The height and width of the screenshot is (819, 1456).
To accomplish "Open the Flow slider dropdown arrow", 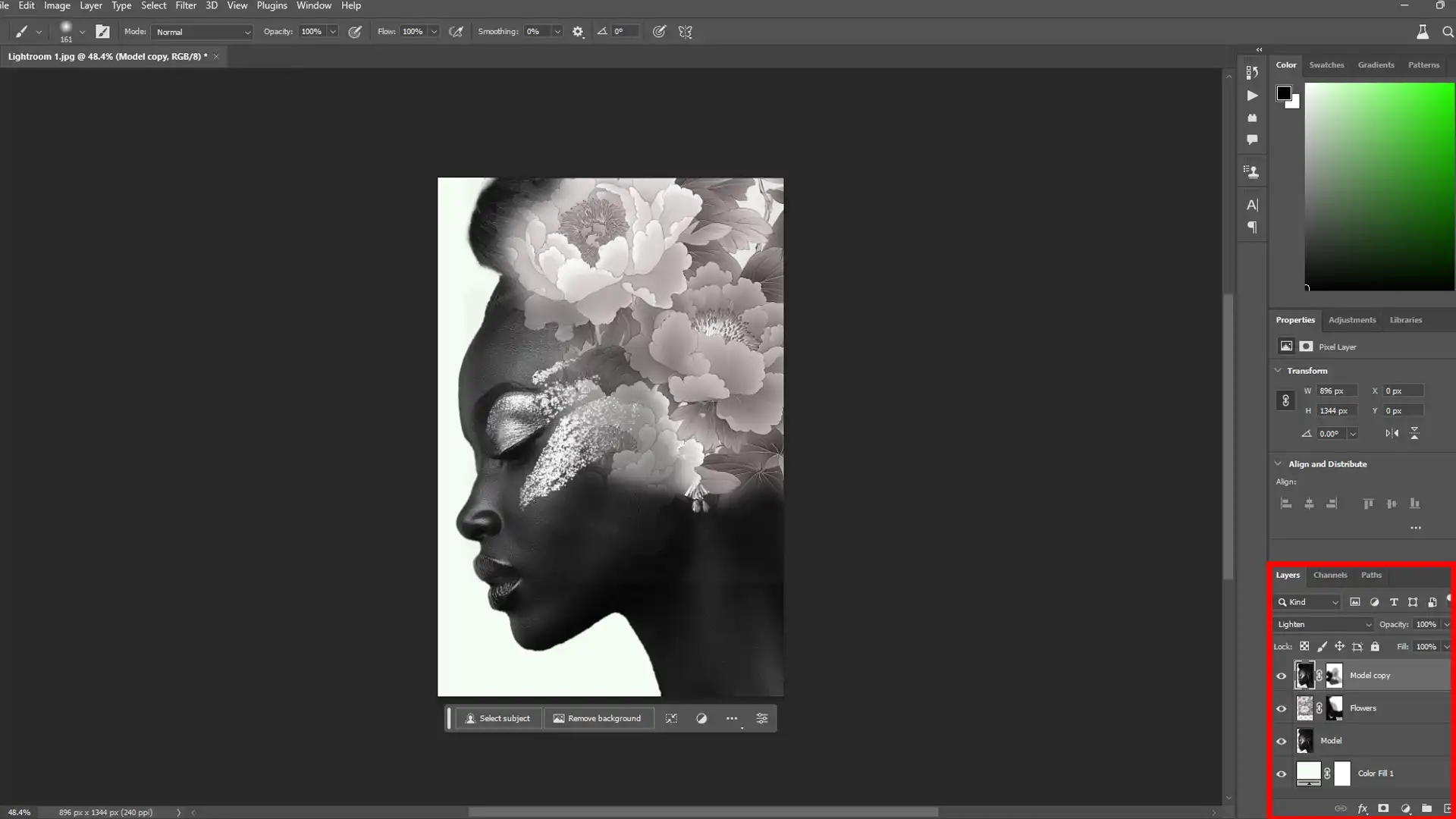I will click(434, 32).
